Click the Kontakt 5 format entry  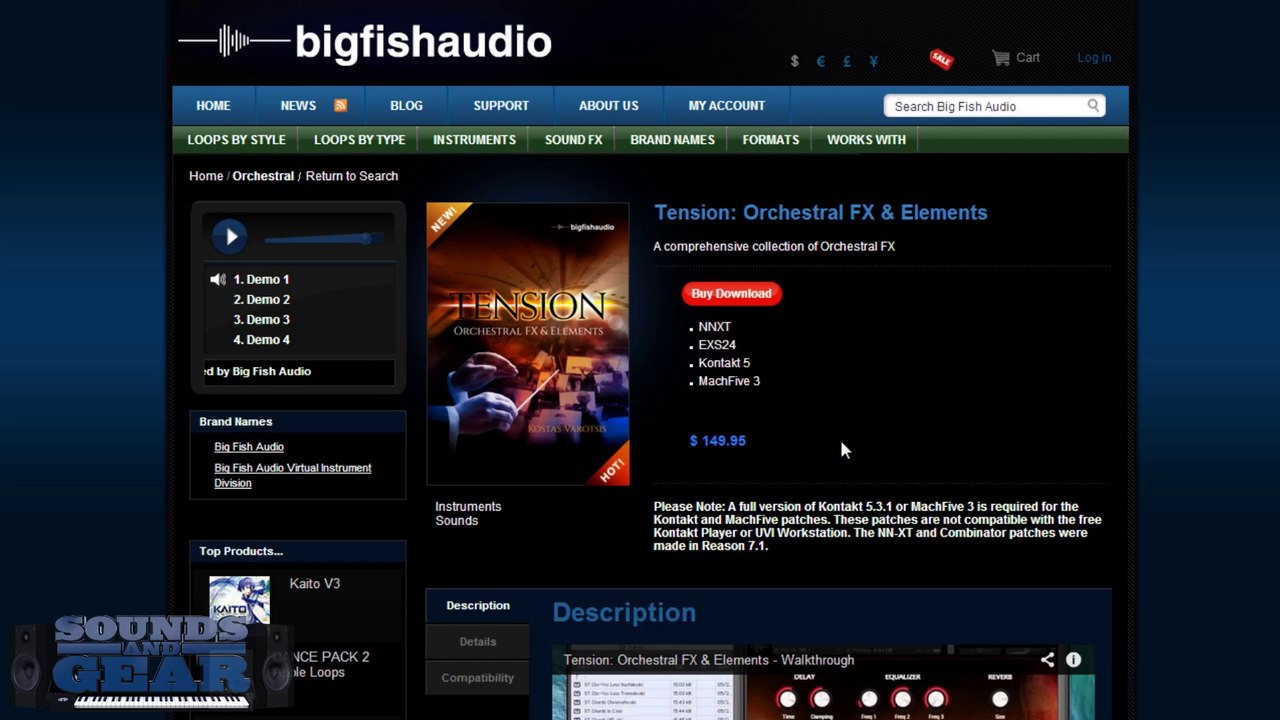(724, 363)
